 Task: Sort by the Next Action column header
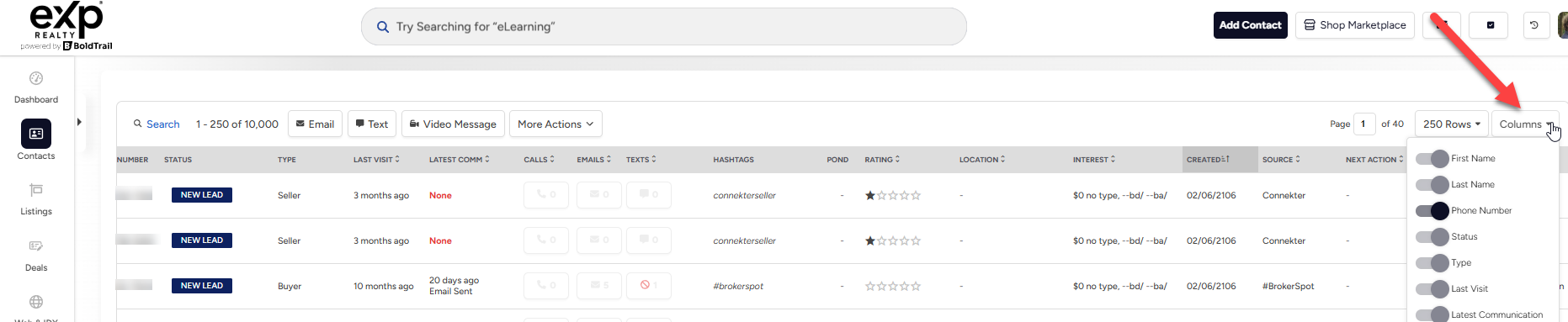tap(1374, 160)
